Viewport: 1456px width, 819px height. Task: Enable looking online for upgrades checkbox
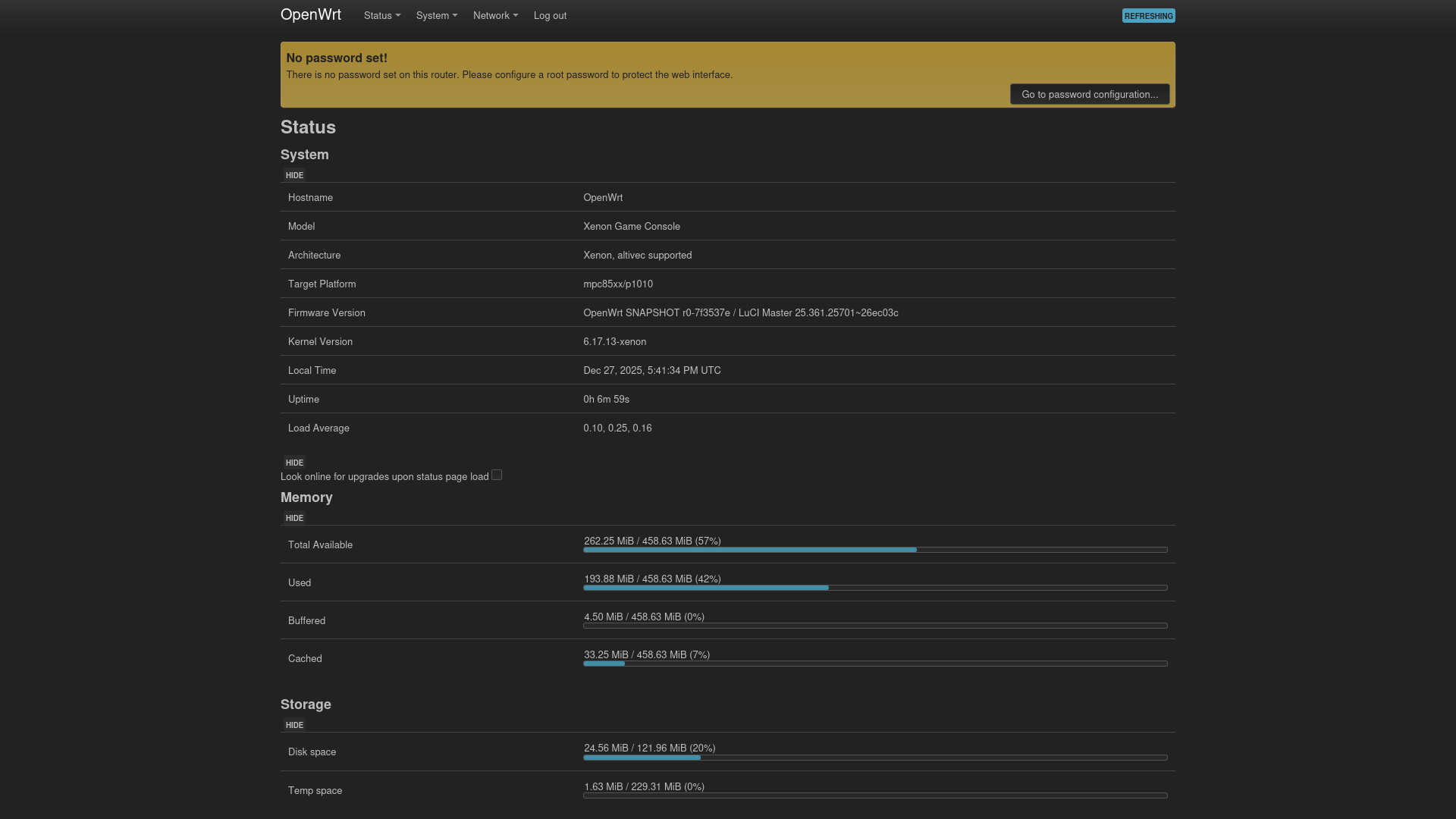497,475
